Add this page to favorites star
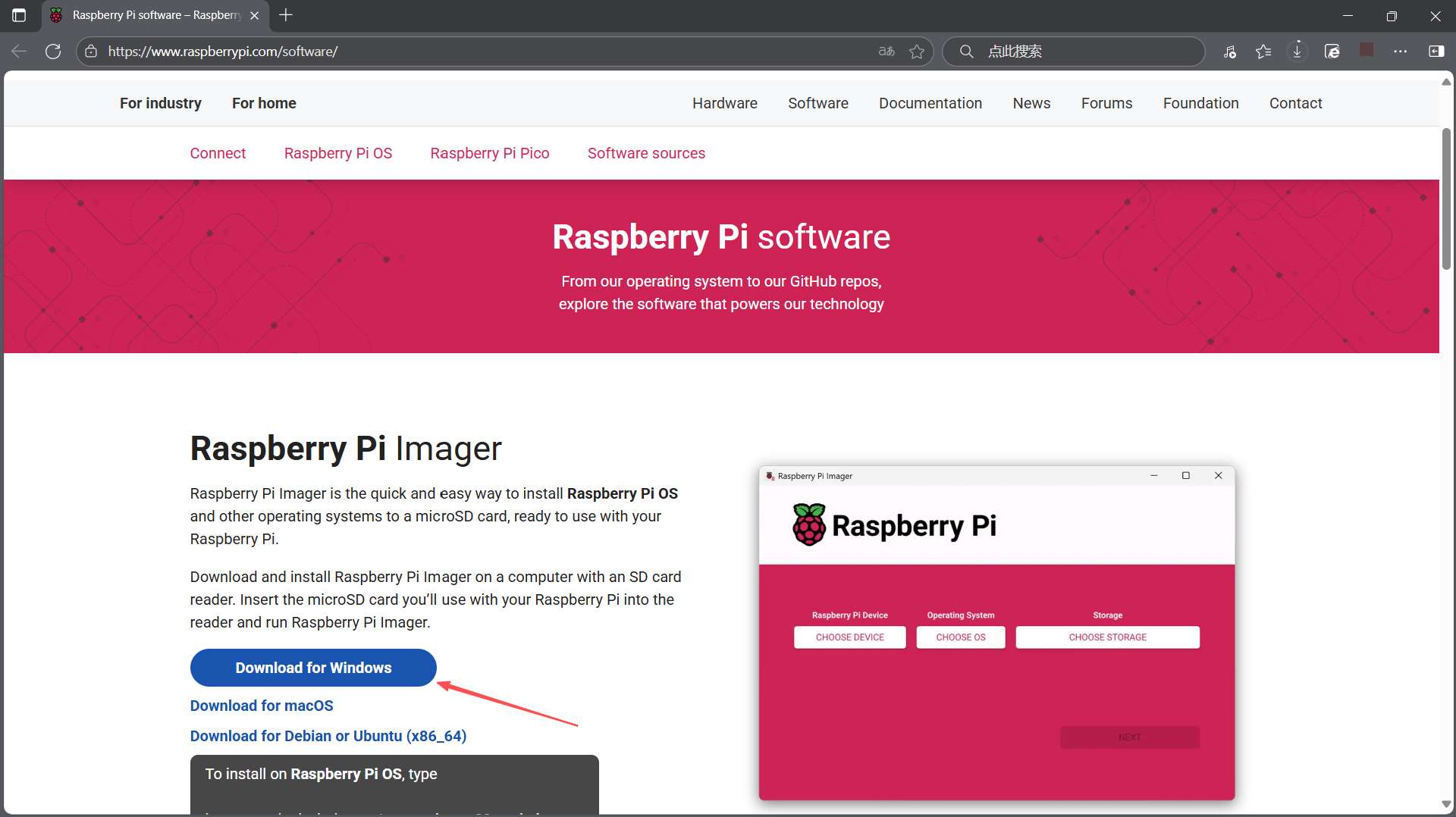The width and height of the screenshot is (1456, 817). (917, 52)
